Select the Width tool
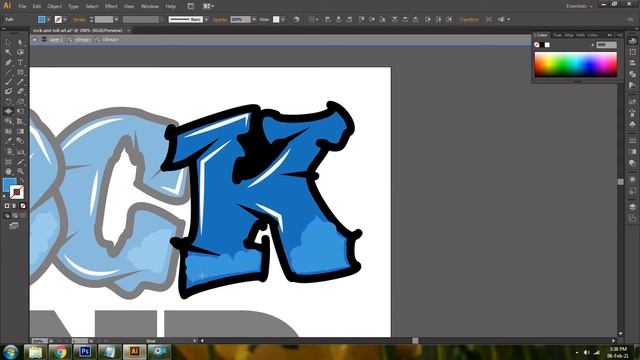Viewport: 640px width, 360px height. pos(8,111)
